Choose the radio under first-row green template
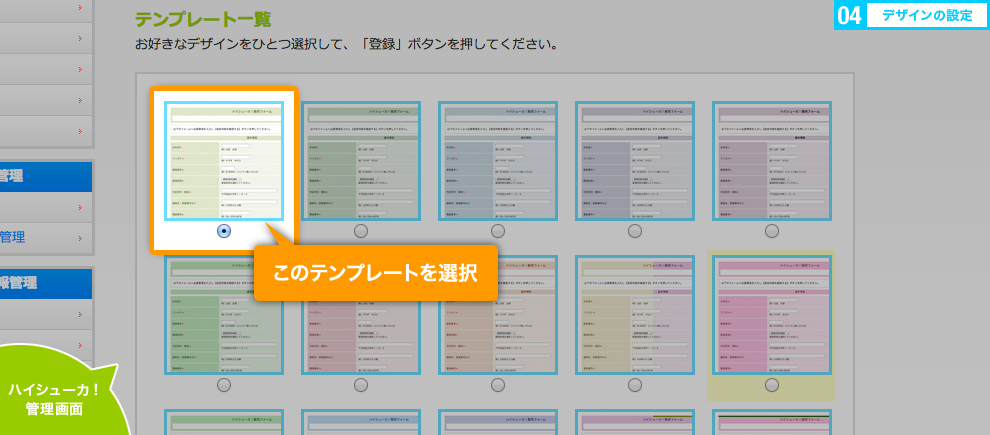The image size is (990, 435). pos(361,231)
